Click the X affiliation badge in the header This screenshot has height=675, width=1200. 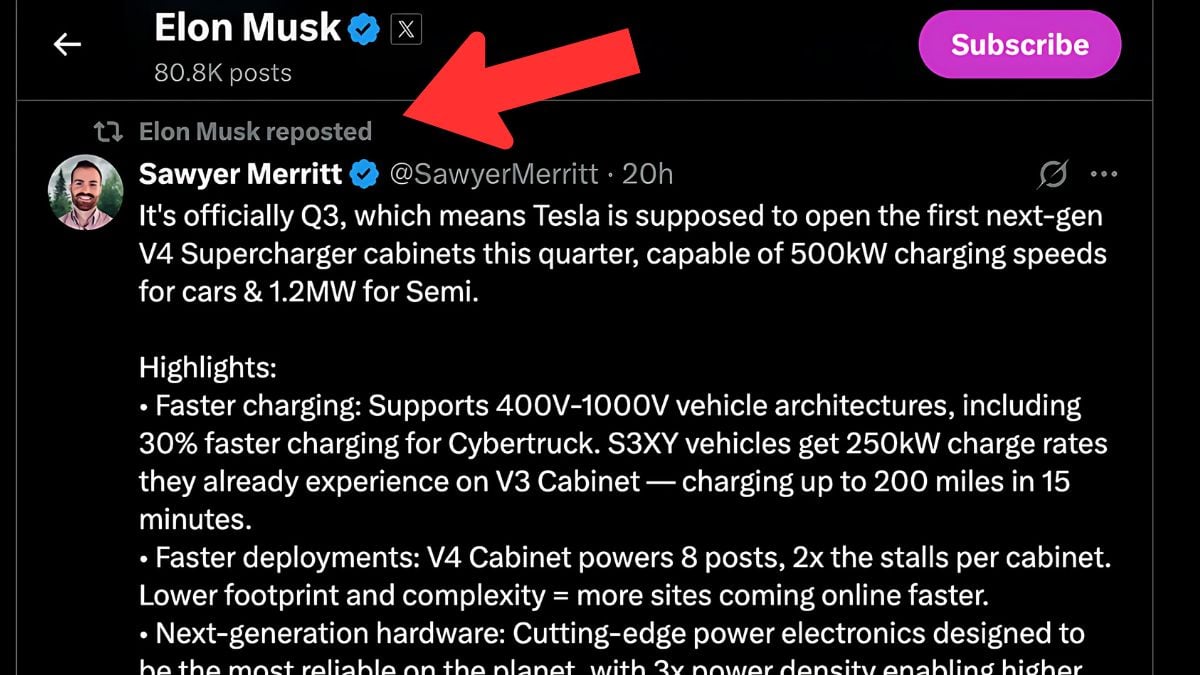pos(406,28)
